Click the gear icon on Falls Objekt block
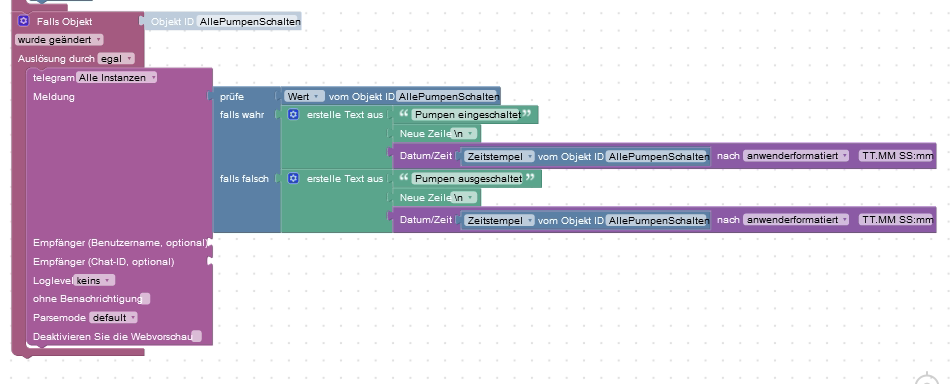Image resolution: width=950 pixels, height=384 pixels. [x=23, y=21]
